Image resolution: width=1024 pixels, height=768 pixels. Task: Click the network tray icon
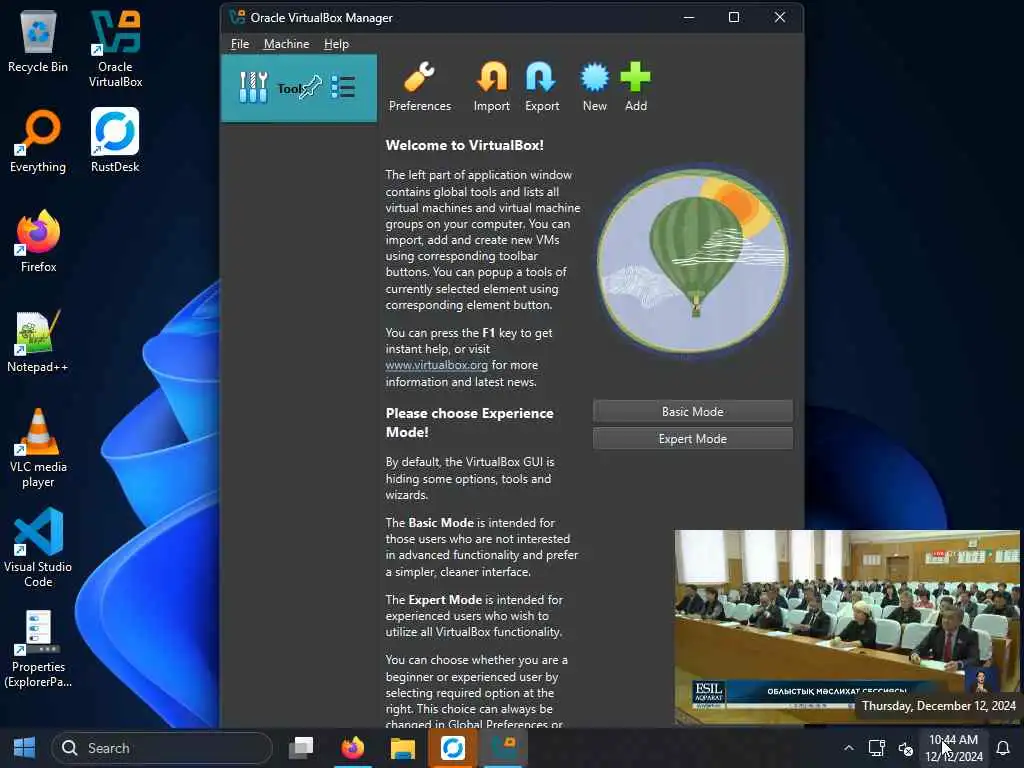coord(876,748)
